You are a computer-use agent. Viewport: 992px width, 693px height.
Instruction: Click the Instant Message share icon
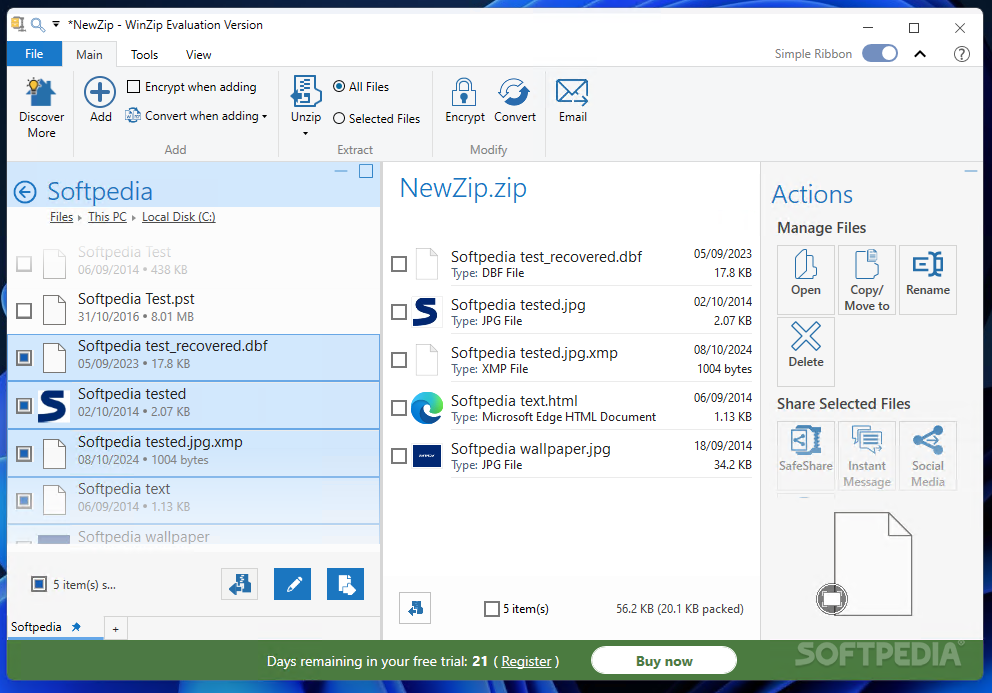(867, 455)
